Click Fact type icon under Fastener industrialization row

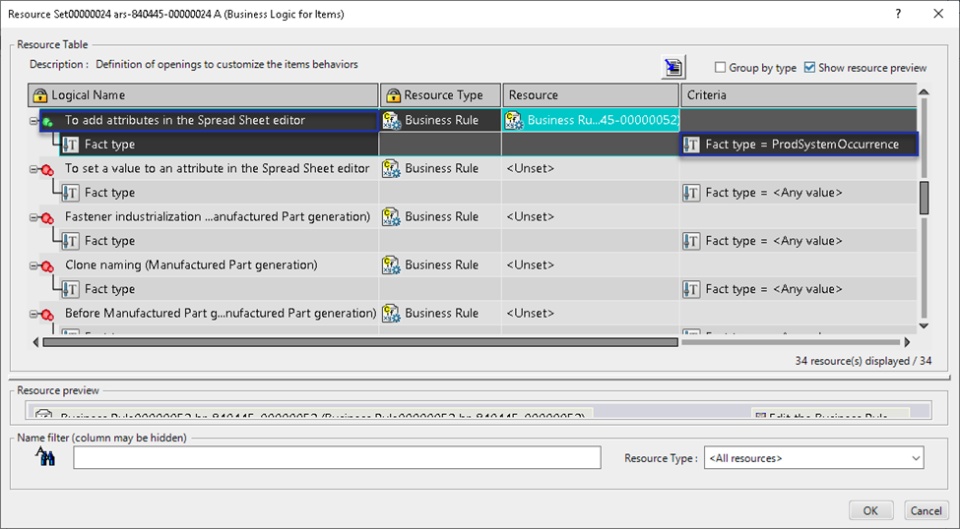click(70, 241)
